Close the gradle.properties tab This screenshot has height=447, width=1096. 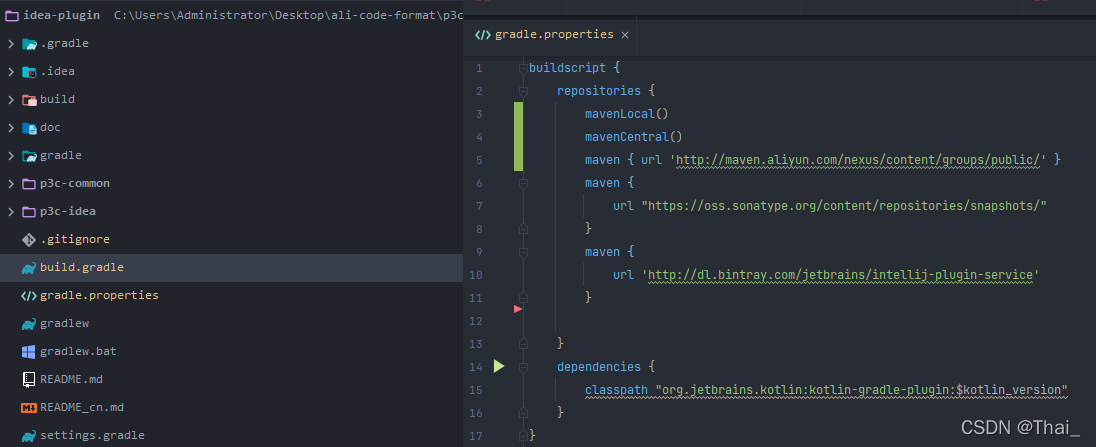625,35
